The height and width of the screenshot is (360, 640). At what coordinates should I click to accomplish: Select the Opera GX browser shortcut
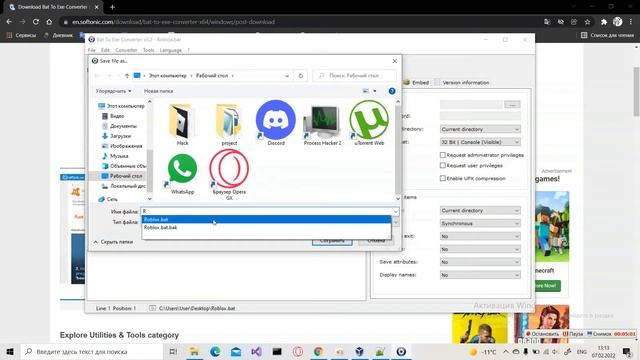coord(229,175)
